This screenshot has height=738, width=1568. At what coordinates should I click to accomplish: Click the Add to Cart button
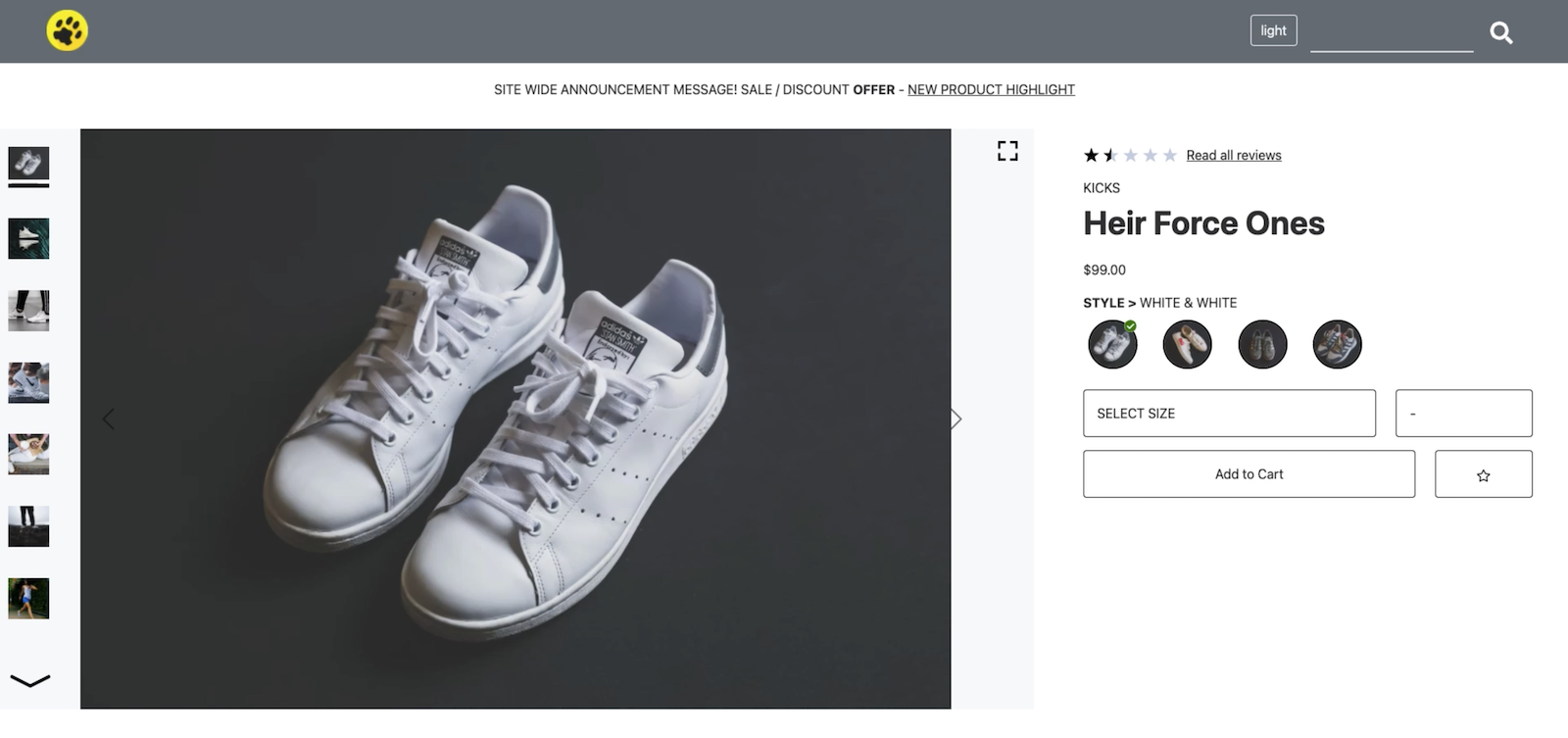[1248, 473]
